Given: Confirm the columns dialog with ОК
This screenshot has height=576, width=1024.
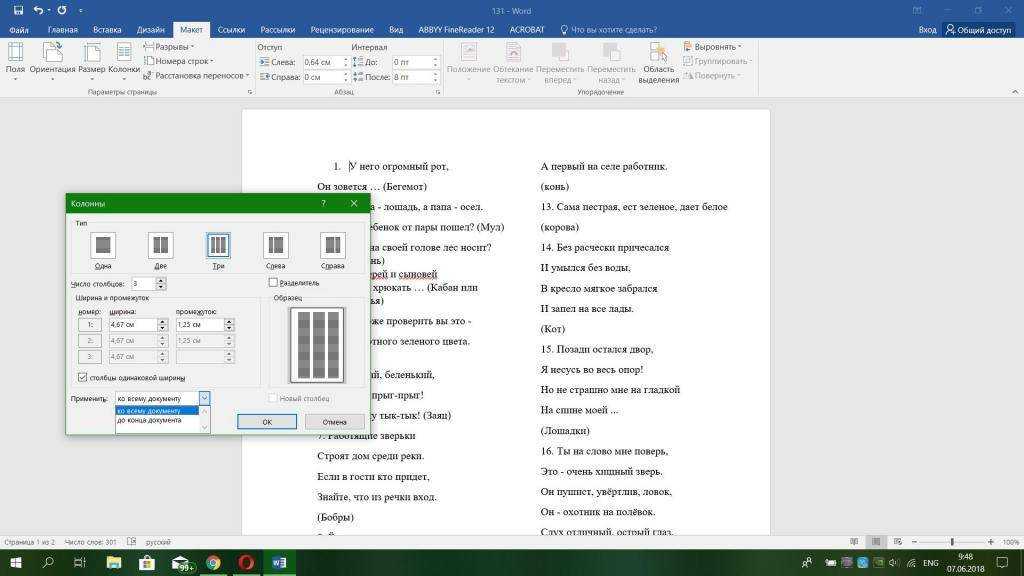Looking at the screenshot, I should 267,422.
